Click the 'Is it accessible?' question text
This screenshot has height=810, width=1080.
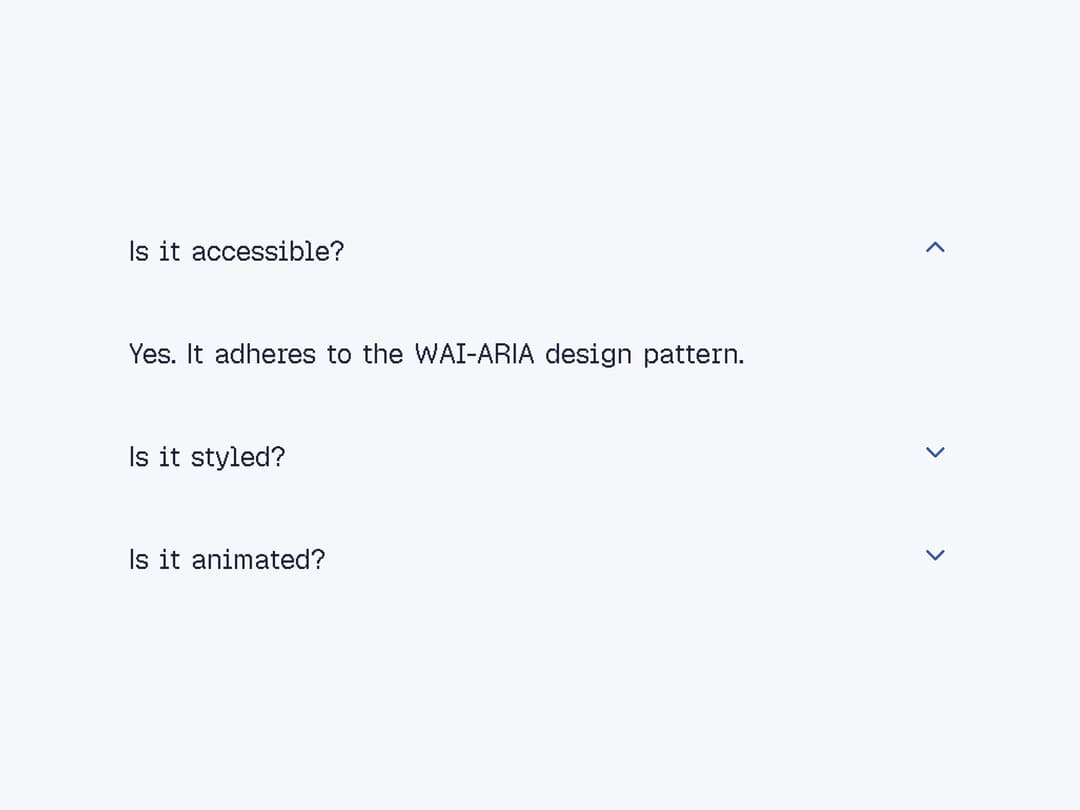pyautogui.click(x=236, y=251)
